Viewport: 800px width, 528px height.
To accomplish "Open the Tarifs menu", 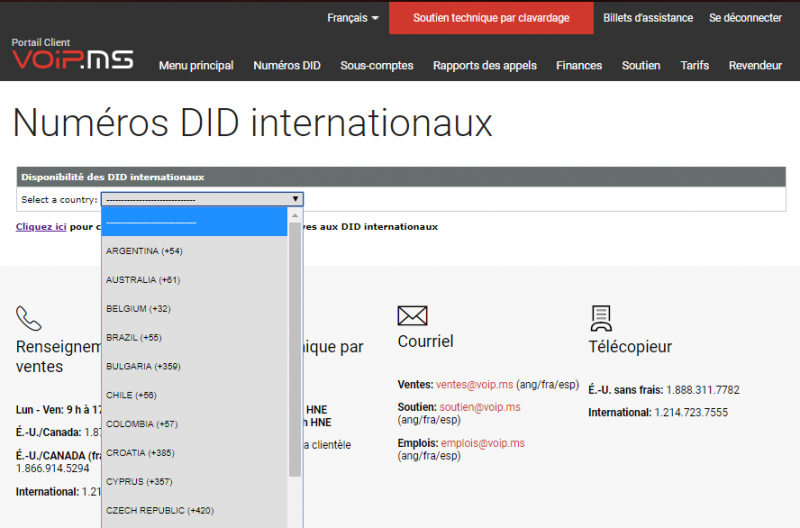I will tap(694, 65).
